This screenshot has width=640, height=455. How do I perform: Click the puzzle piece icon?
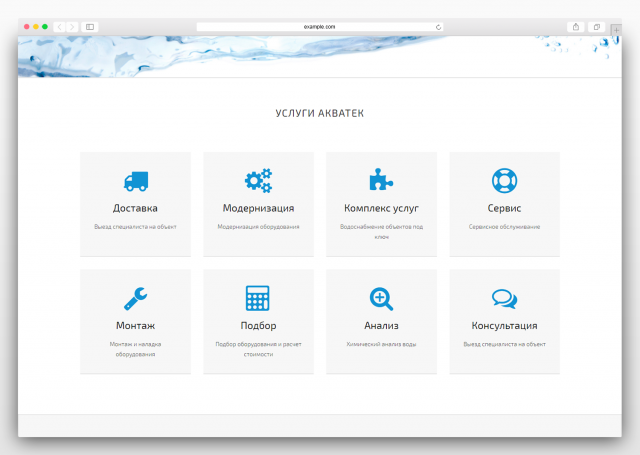point(381,180)
